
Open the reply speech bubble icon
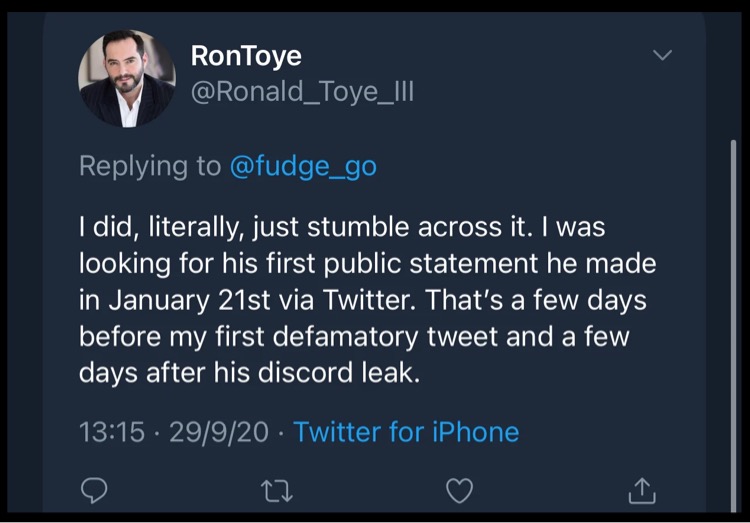(x=94, y=490)
